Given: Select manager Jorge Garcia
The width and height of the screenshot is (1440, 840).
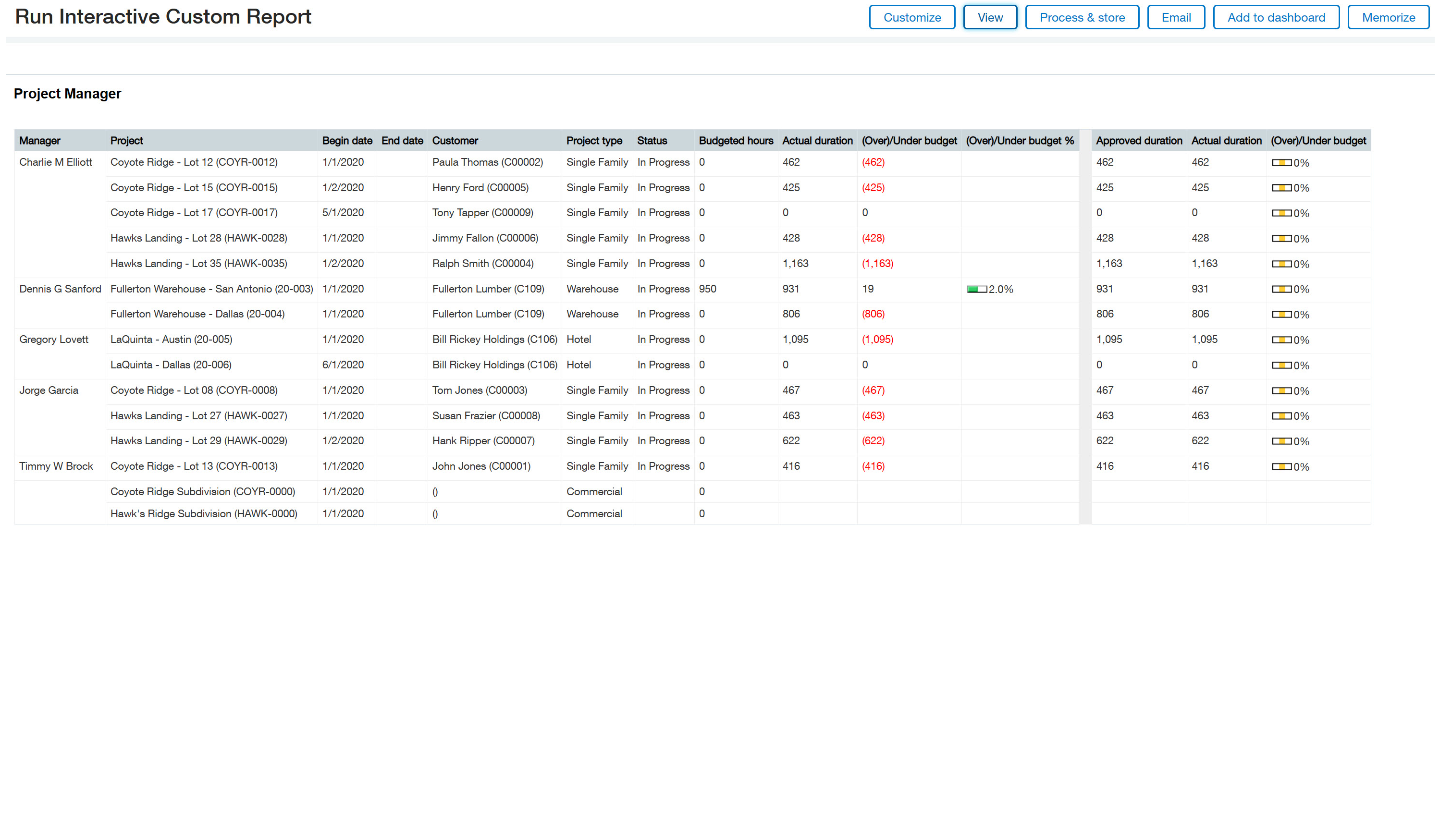Looking at the screenshot, I should pyautogui.click(x=49, y=390).
